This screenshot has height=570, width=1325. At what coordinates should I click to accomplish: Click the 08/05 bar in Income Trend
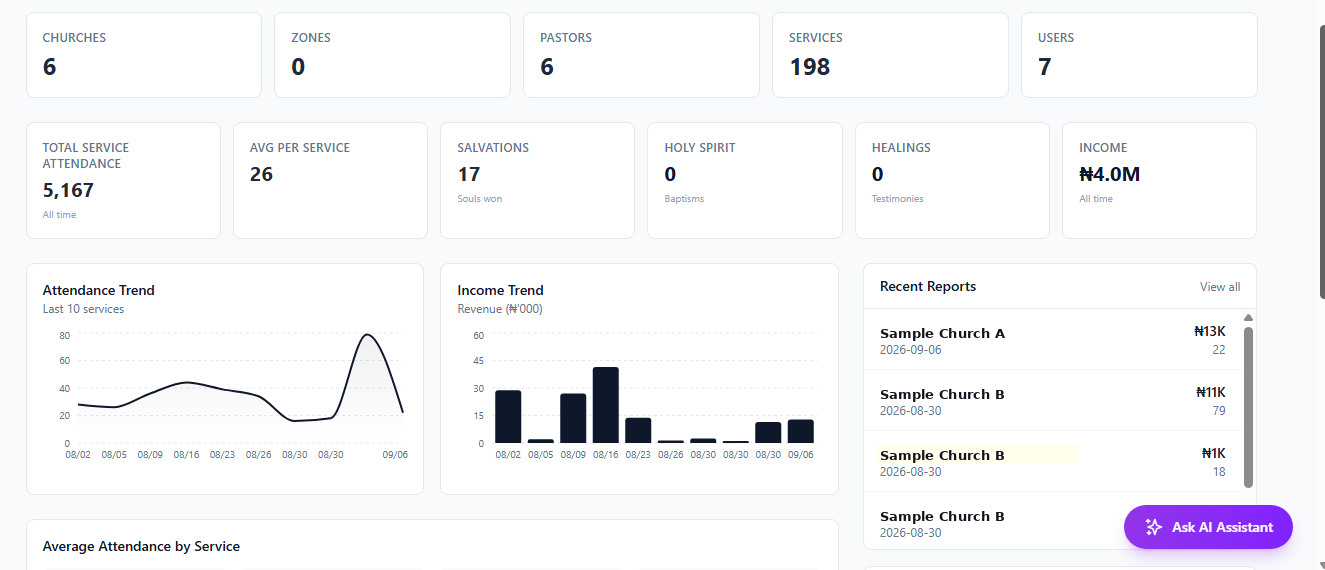[x=541, y=441]
